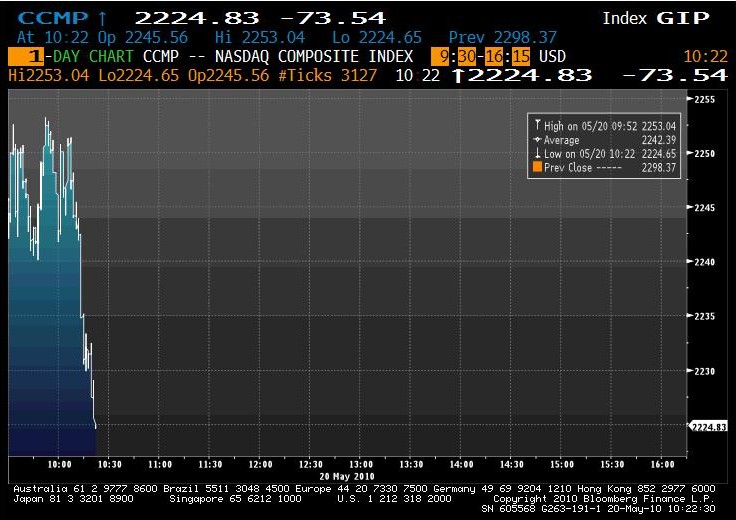Click 'CCMP -- NASDAQ COMPOSITE INDEX' title
The image size is (736, 520).
tap(278, 57)
